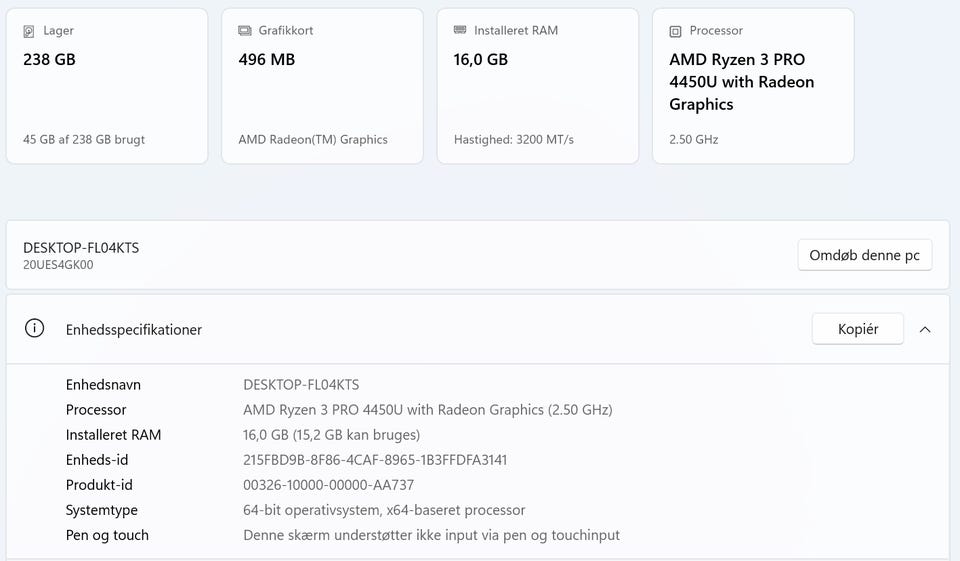Viewport: 960px width, 561px height.
Task: Click the Lager storage drive icon
Action: (x=29, y=31)
